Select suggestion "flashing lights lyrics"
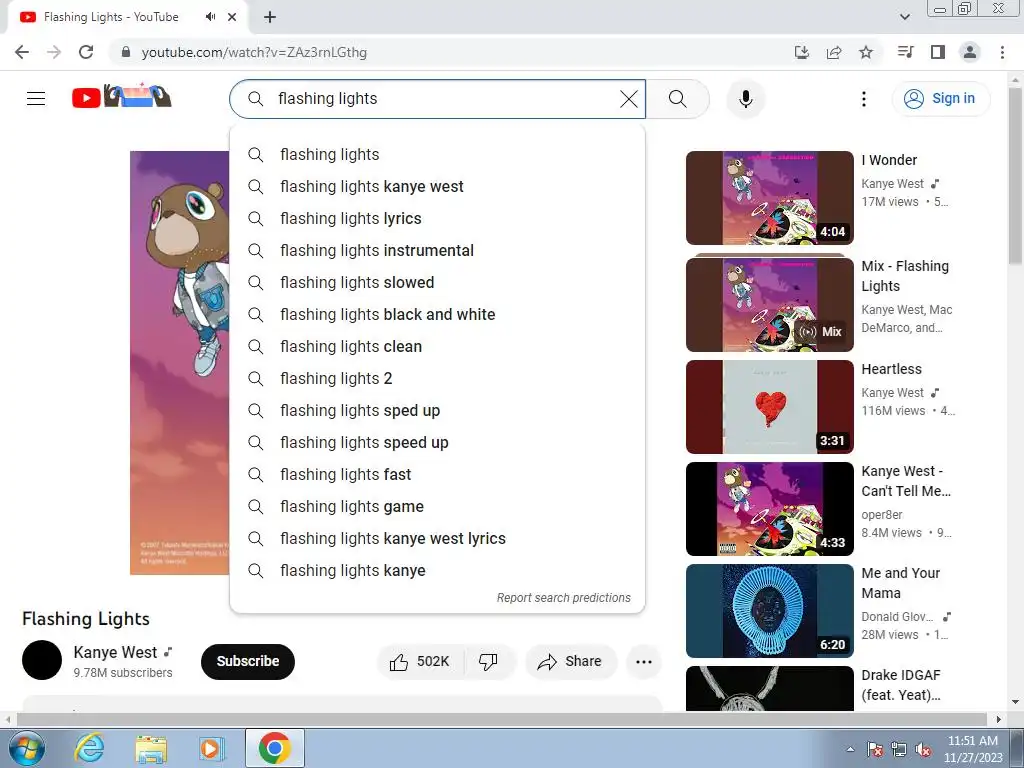The height and width of the screenshot is (768, 1024). [x=438, y=219]
